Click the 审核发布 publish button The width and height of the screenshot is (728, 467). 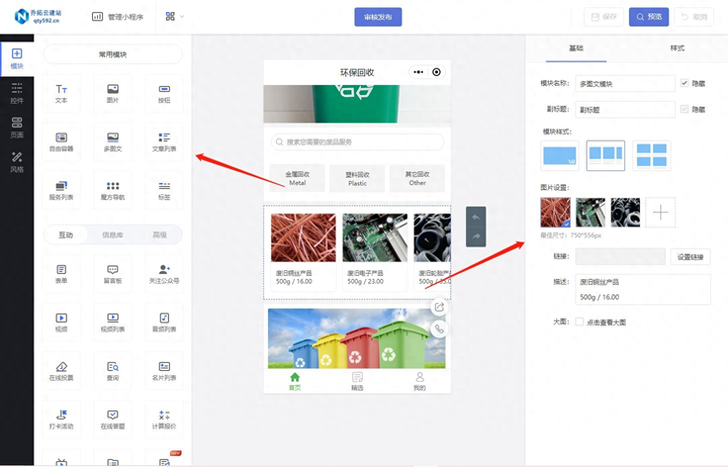point(378,17)
